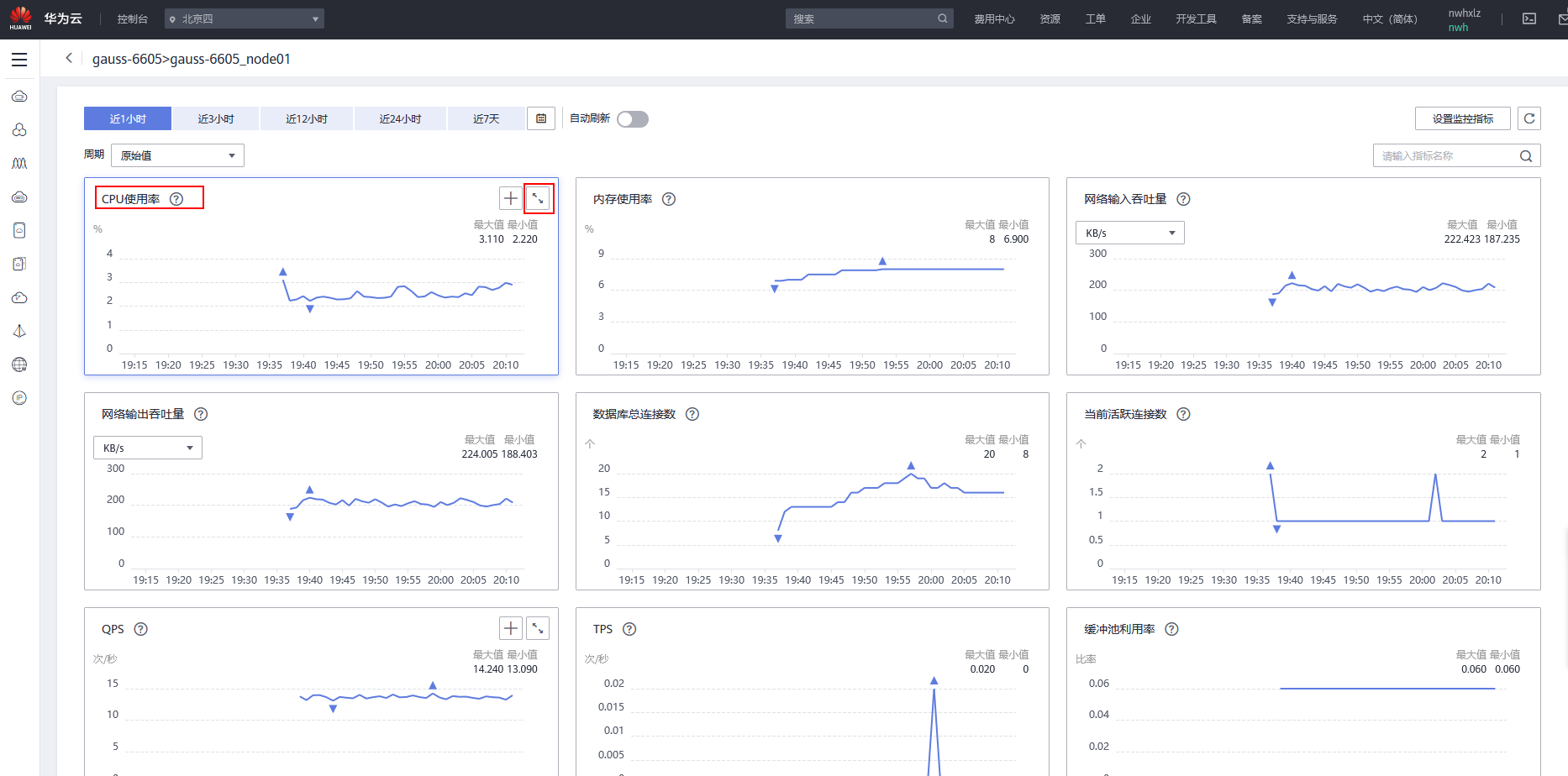Click the top search bar magnifier
This screenshot has height=776, width=1568.
pos(943,18)
